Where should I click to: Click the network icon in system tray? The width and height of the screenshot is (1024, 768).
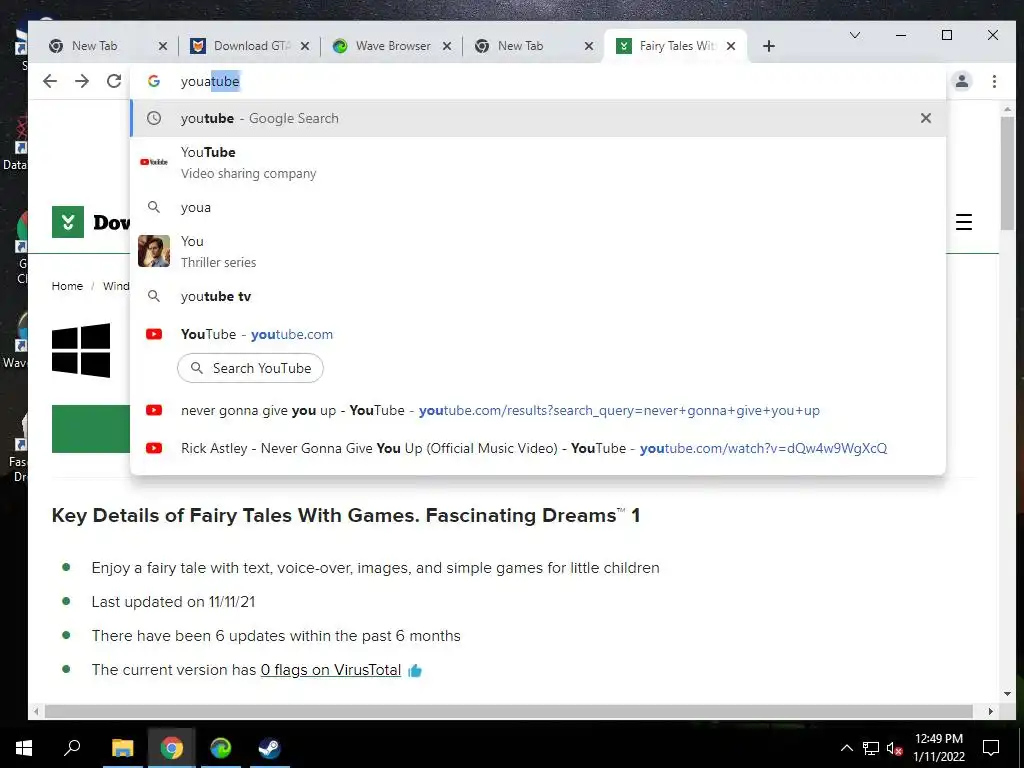[871, 748]
